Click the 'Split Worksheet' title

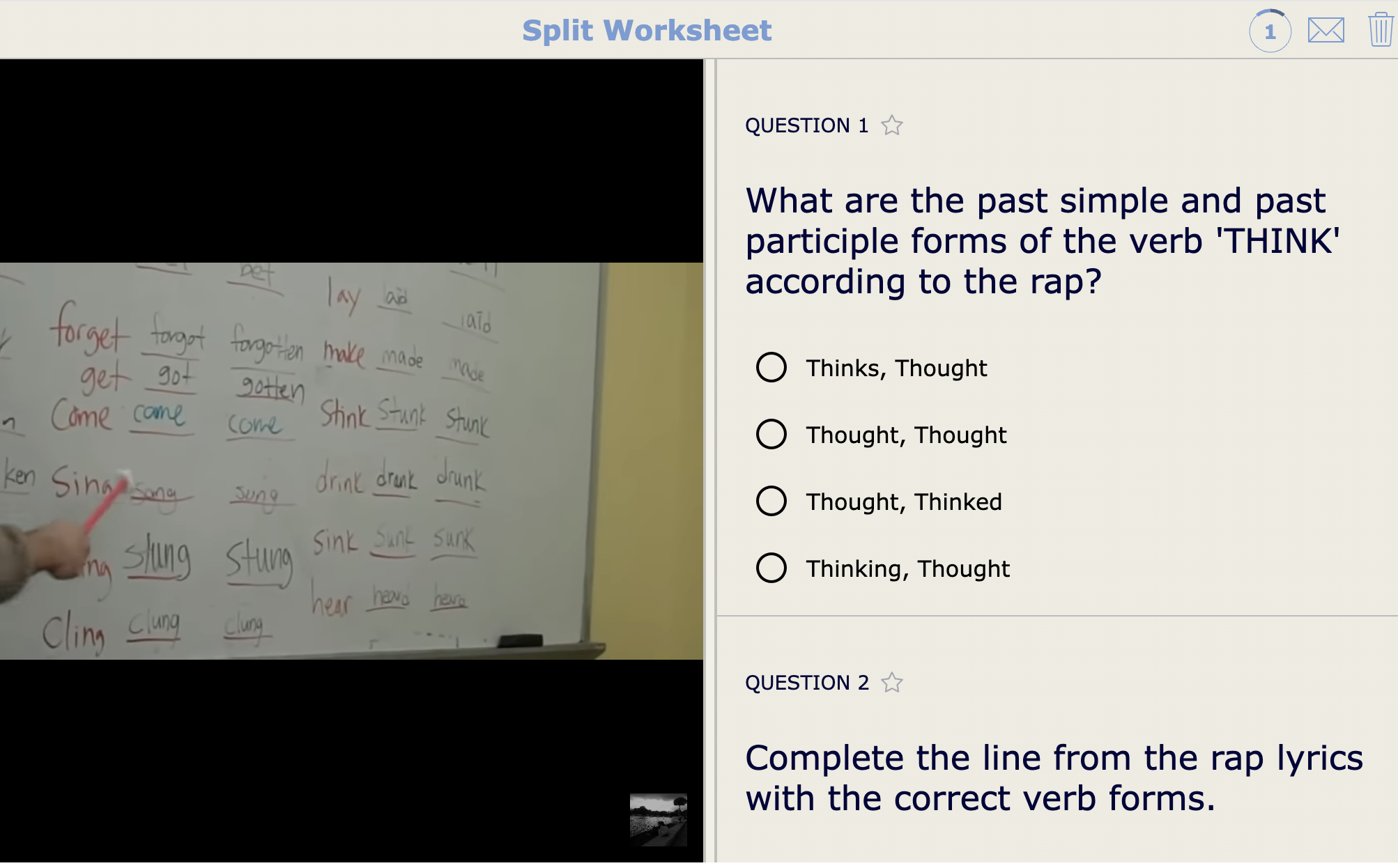point(647,30)
